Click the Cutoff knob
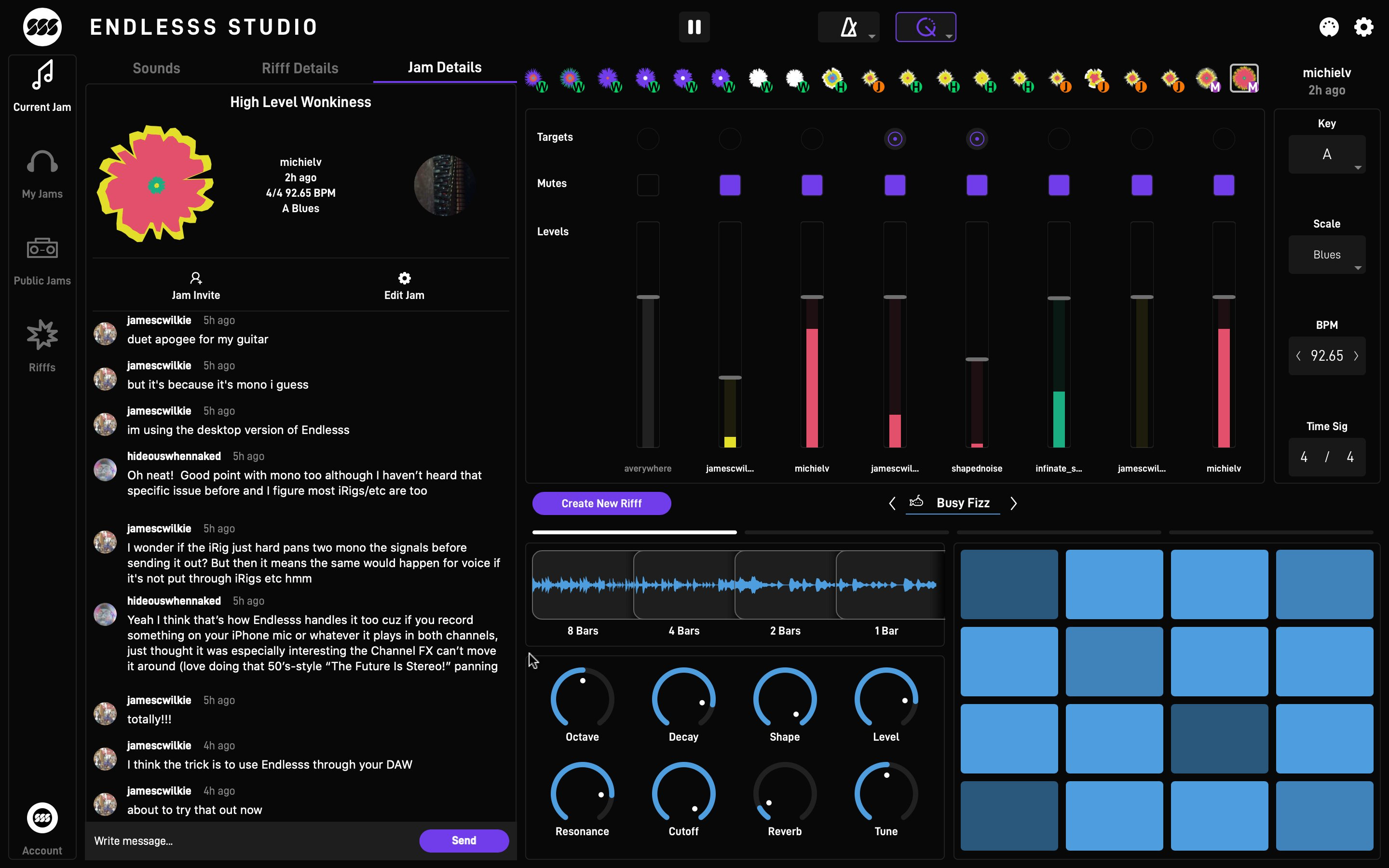This screenshot has height=868, width=1389. (x=683, y=793)
